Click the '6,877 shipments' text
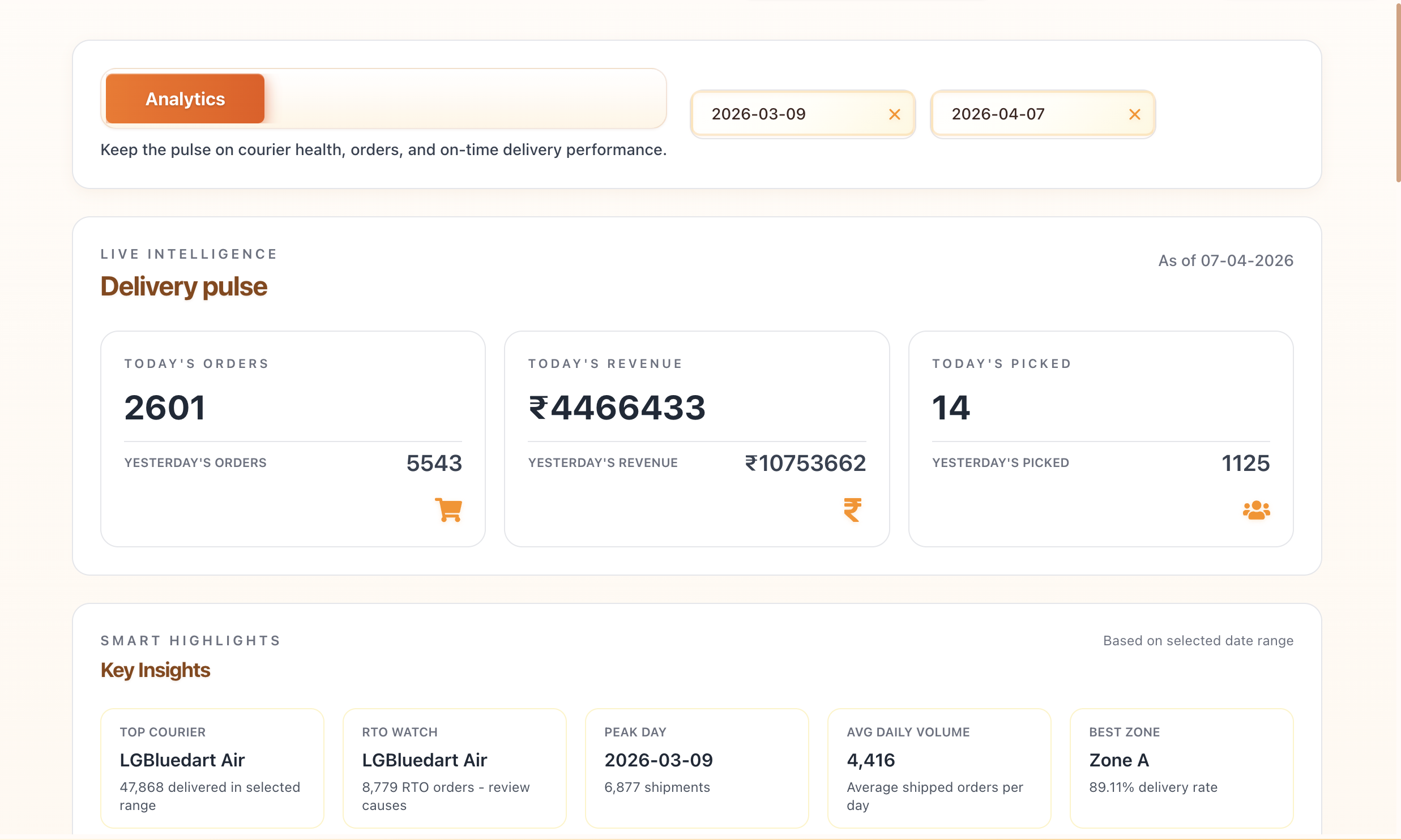 point(657,787)
